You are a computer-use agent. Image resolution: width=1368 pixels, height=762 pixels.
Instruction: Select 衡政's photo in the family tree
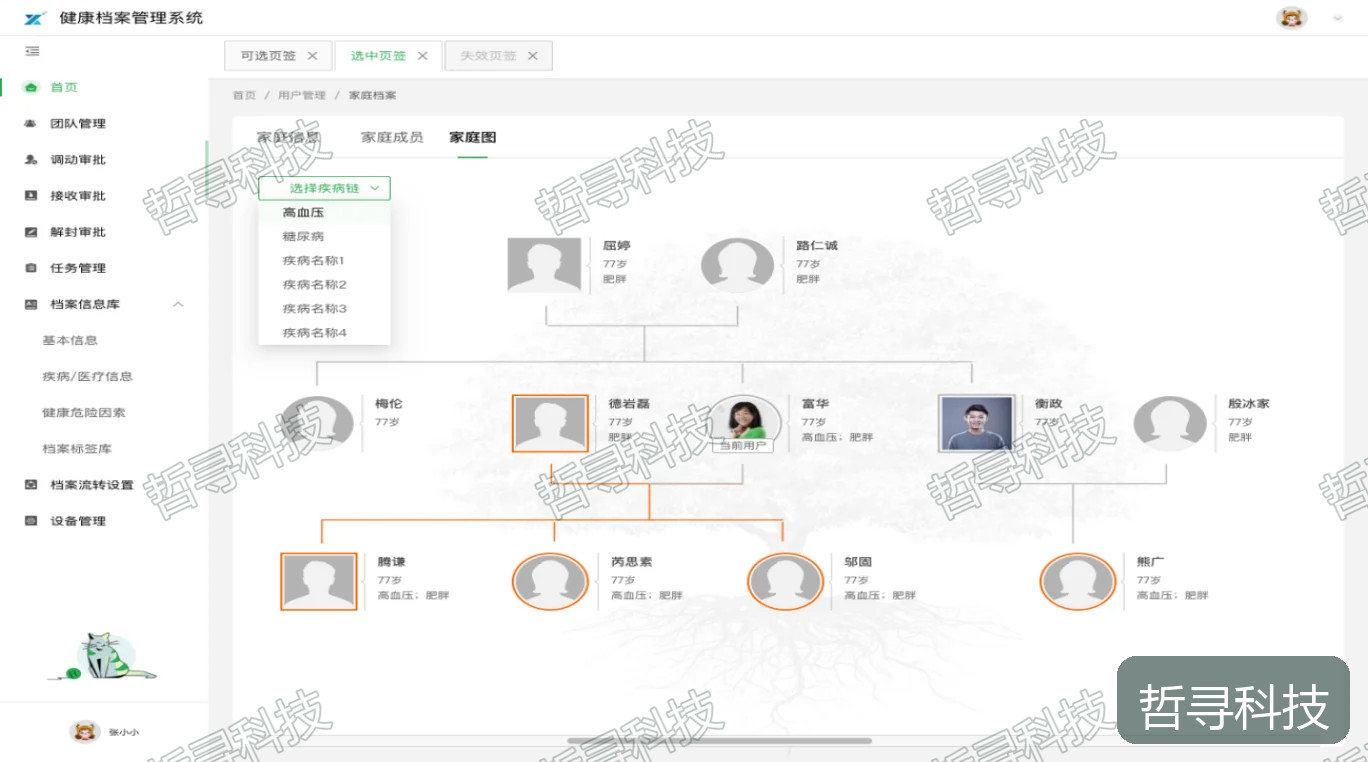coord(977,423)
